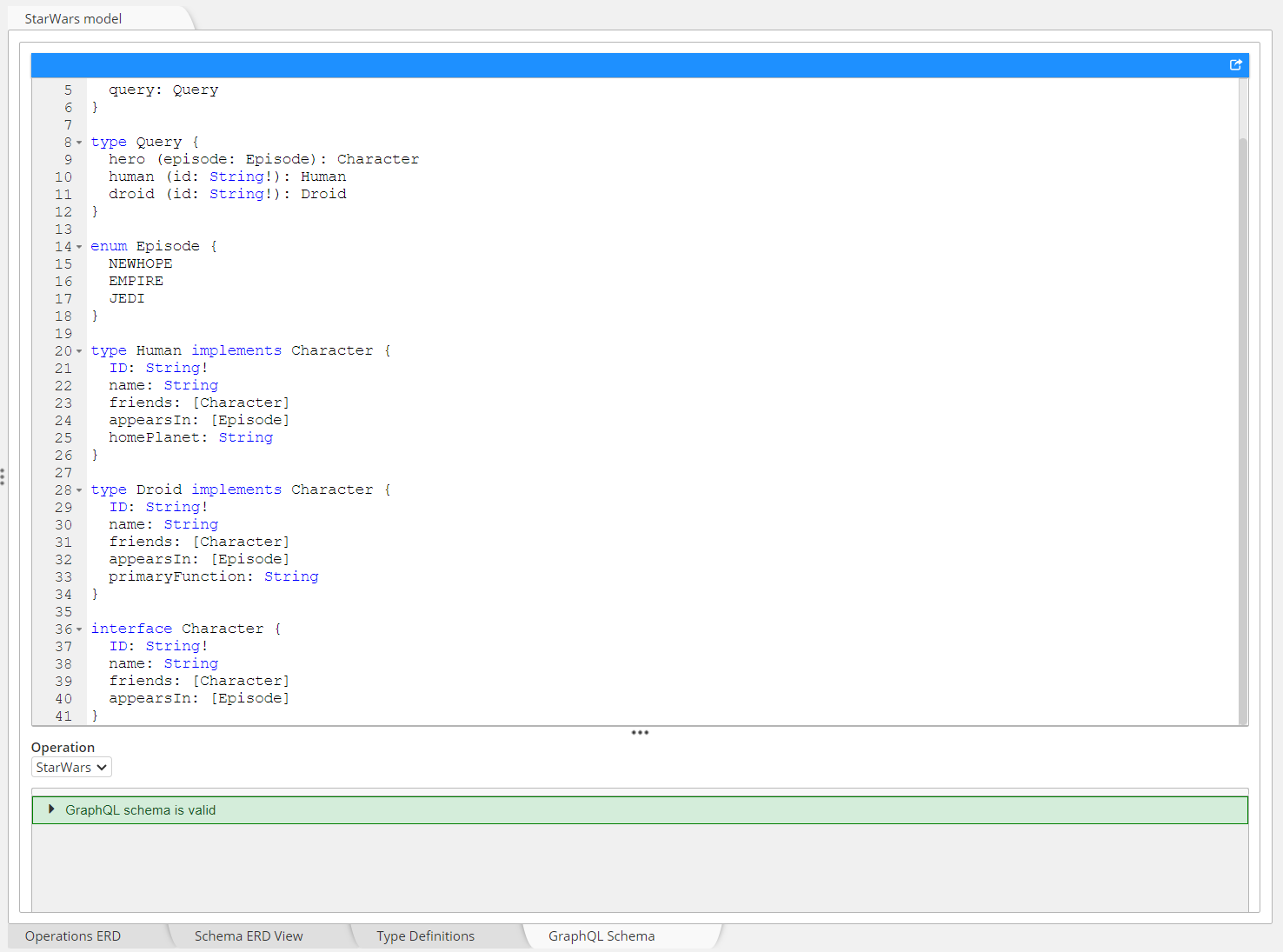Click the 'primaryFunction: String' field line
Screen dimensions: 1283x952
tap(213, 576)
